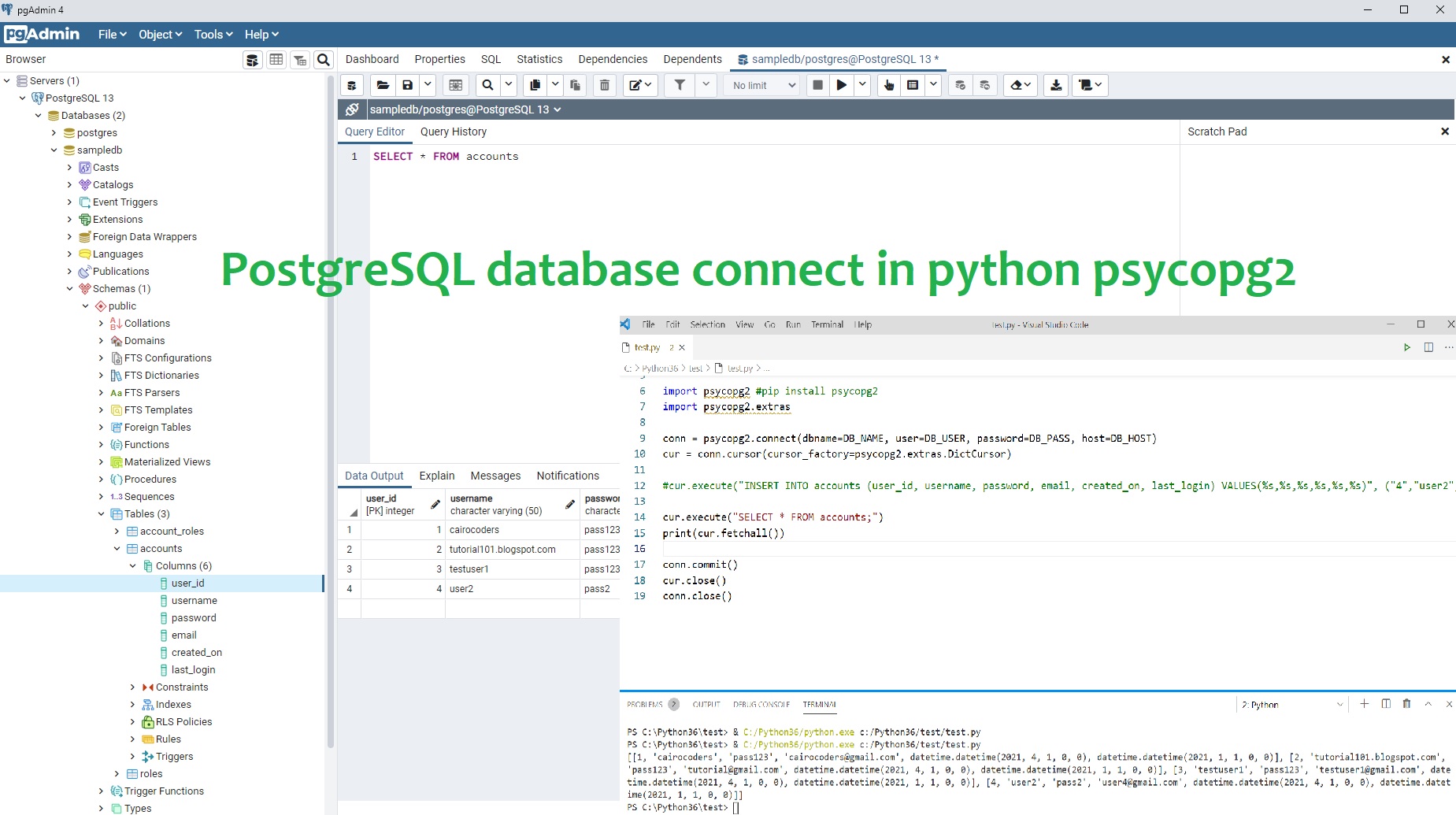
Task: Toggle split terminal in the VS Code panel
Action: (1386, 704)
